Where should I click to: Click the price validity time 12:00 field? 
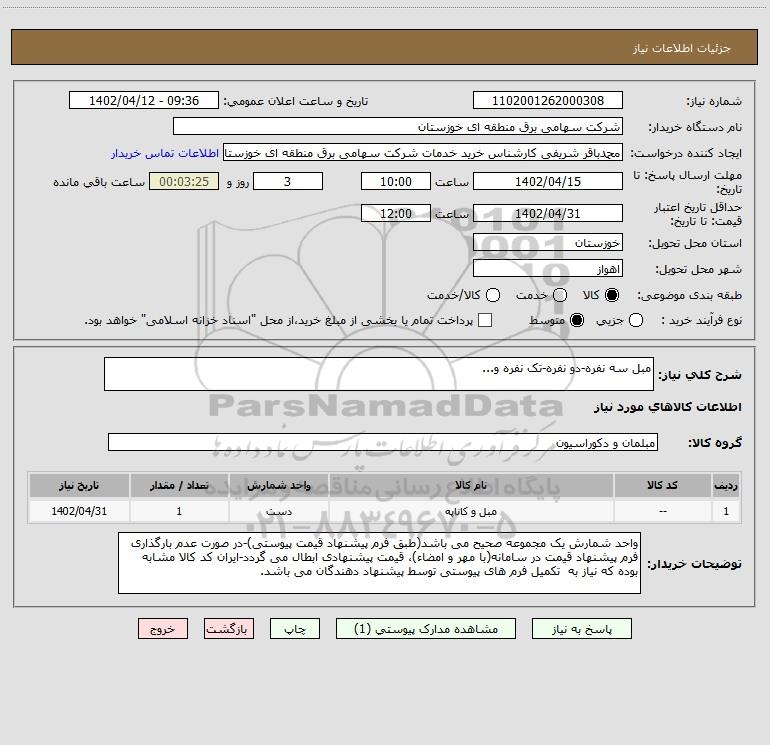[396, 214]
